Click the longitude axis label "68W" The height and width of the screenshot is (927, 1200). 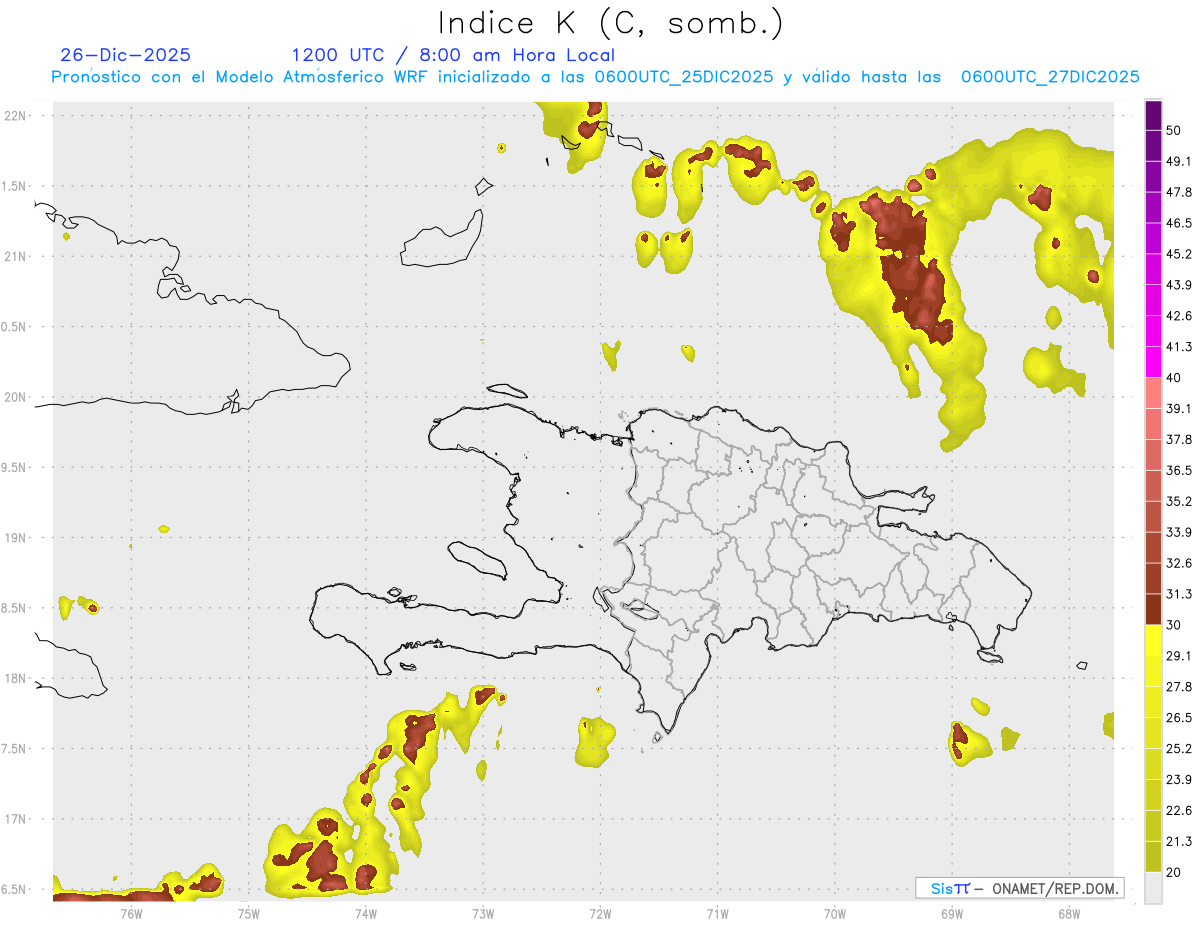tap(1069, 913)
